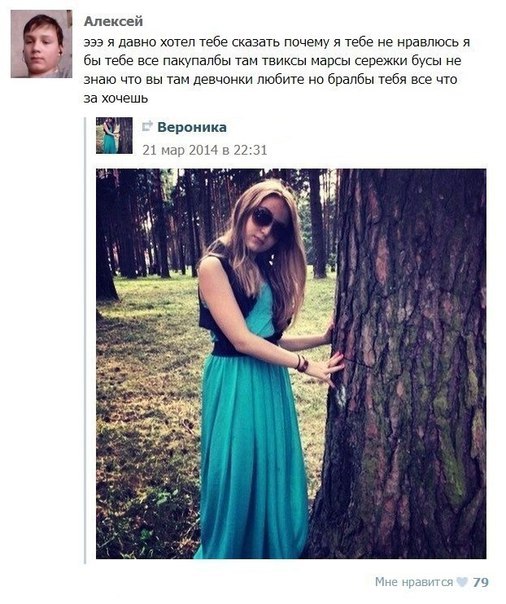The width and height of the screenshot is (506, 604).
Task: Click the word 'твиксы' in Алексей's message
Action: point(286,61)
